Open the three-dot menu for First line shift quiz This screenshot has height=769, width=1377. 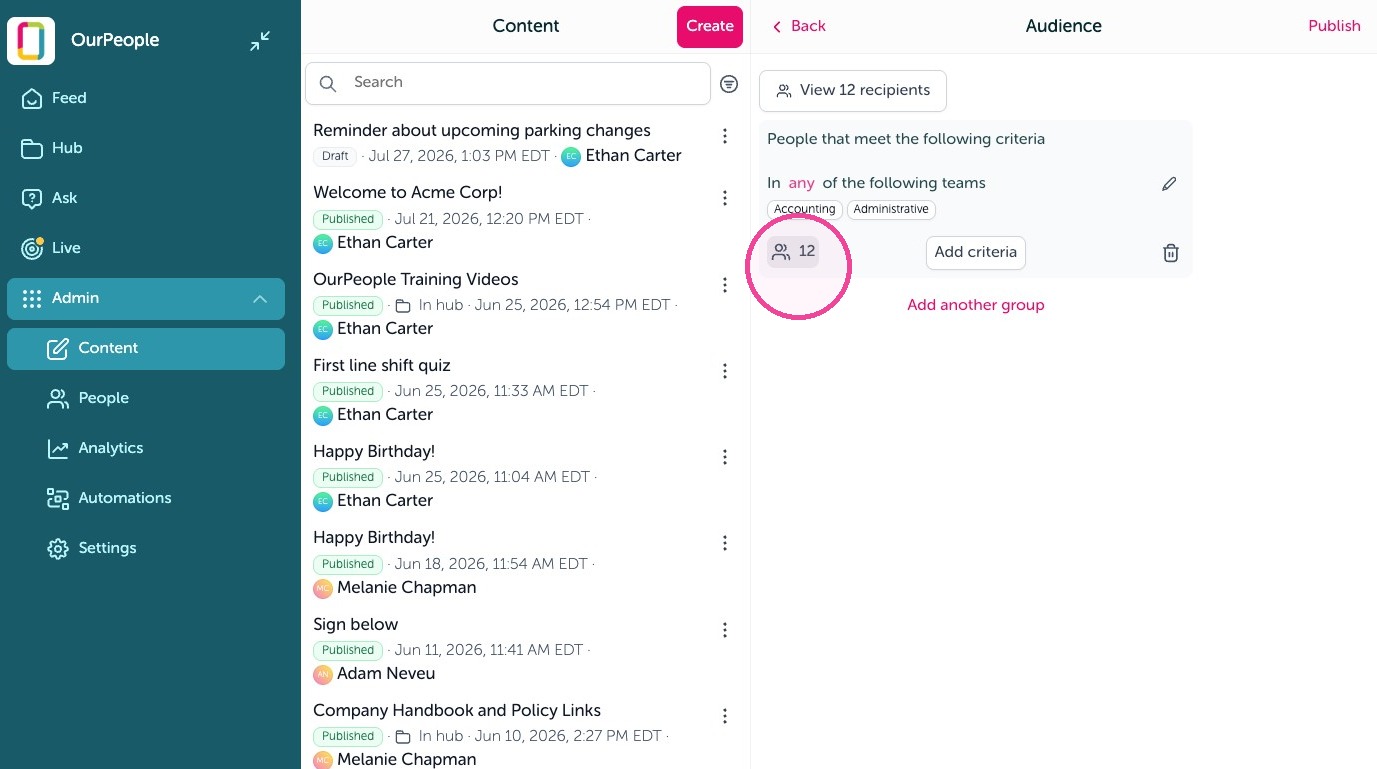[725, 371]
